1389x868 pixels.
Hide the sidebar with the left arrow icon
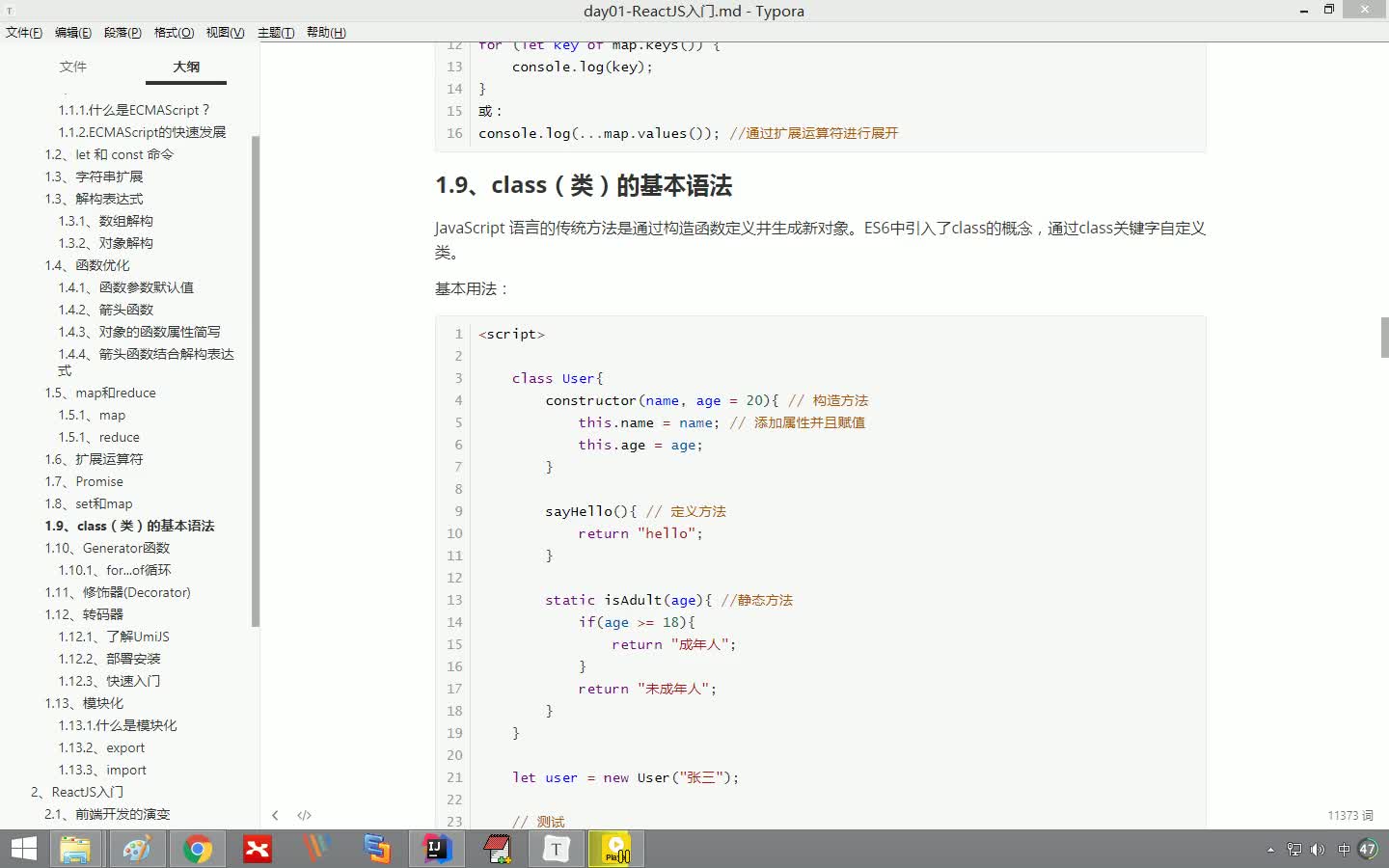click(x=275, y=815)
